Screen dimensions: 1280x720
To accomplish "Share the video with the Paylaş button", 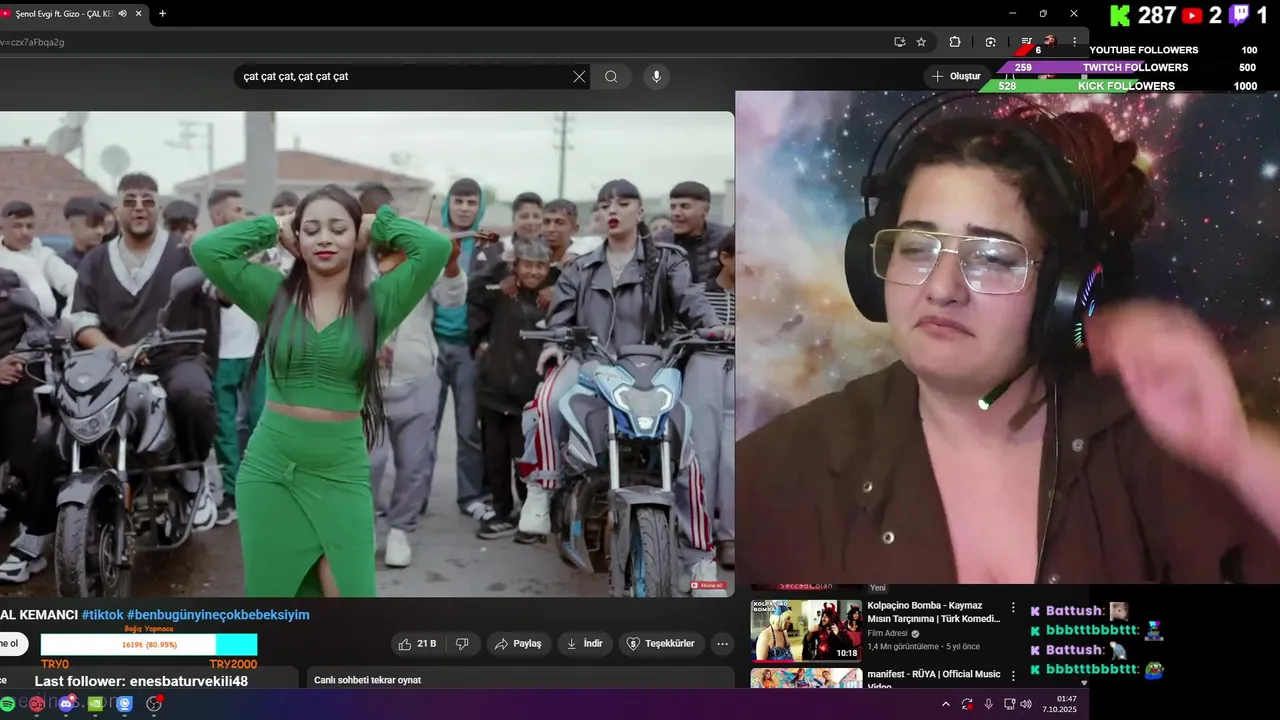I will pyautogui.click(x=519, y=644).
